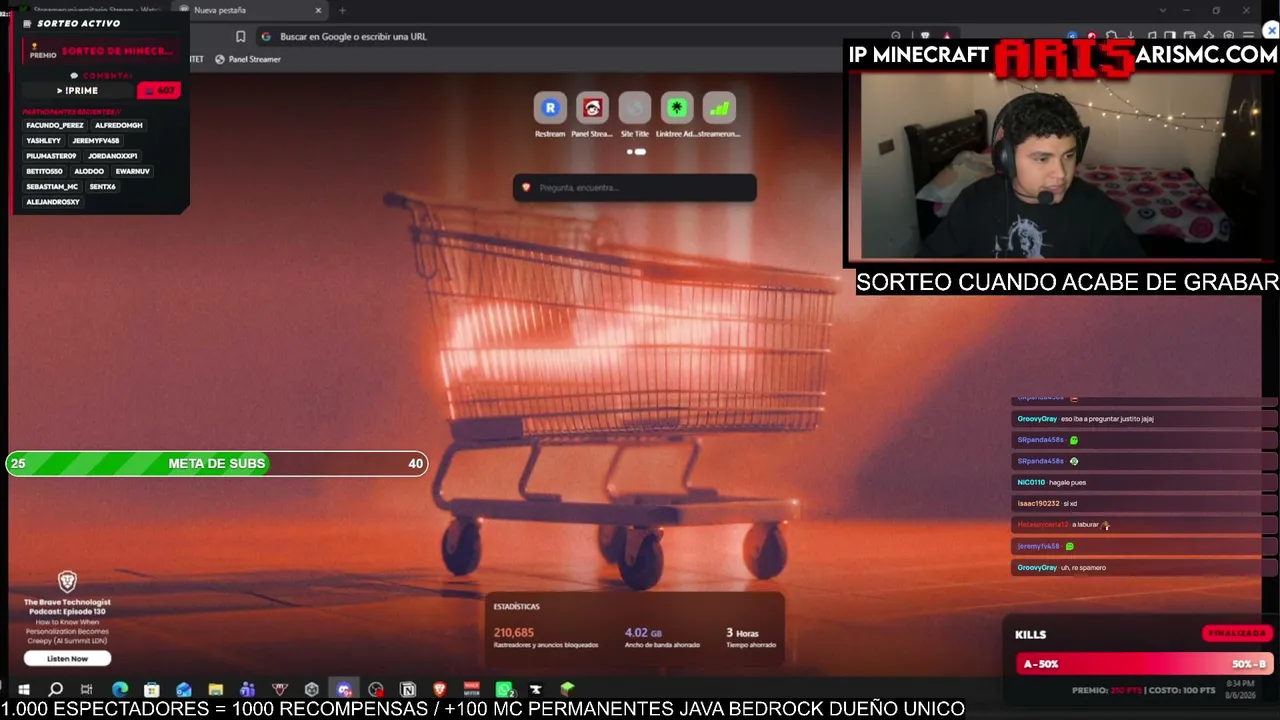Click the META DE SUBS progress bar

217,463
